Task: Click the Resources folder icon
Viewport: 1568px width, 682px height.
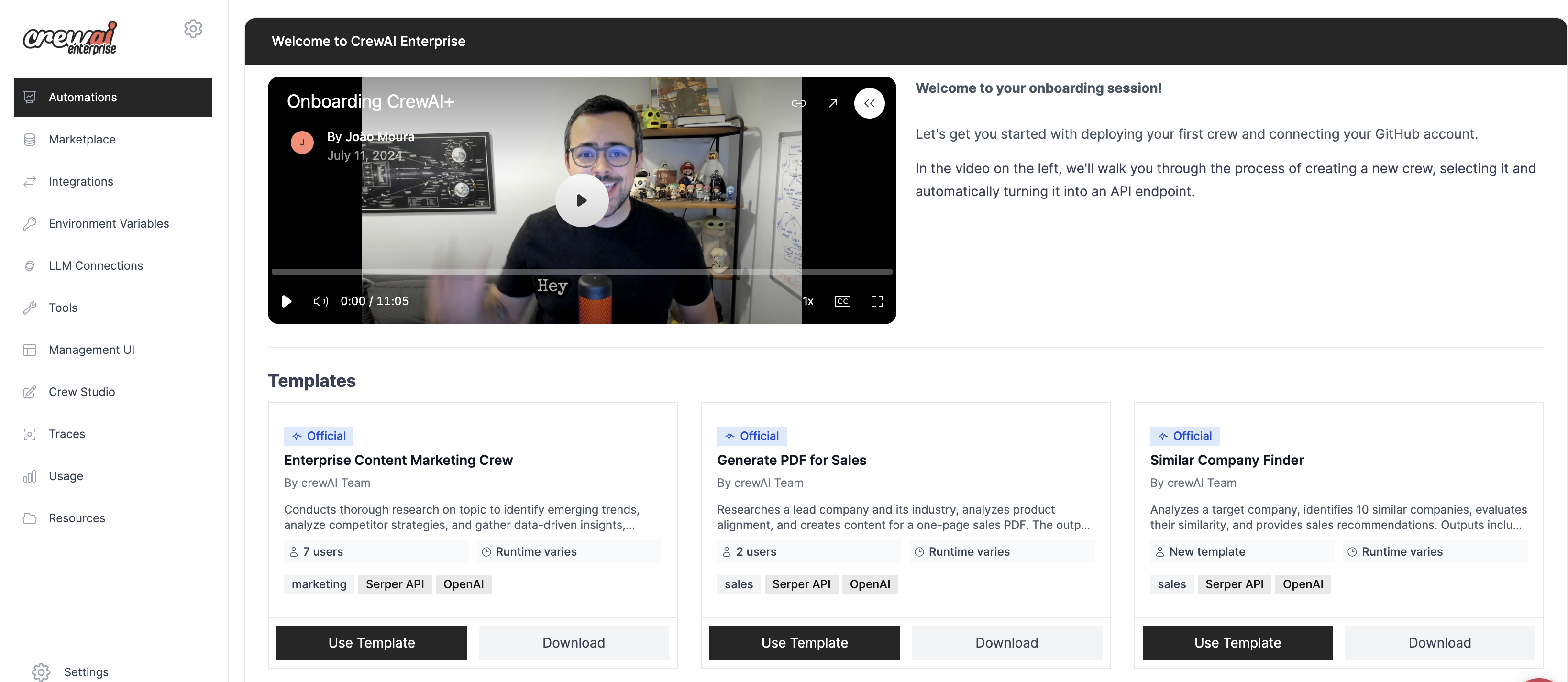Action: [29, 518]
